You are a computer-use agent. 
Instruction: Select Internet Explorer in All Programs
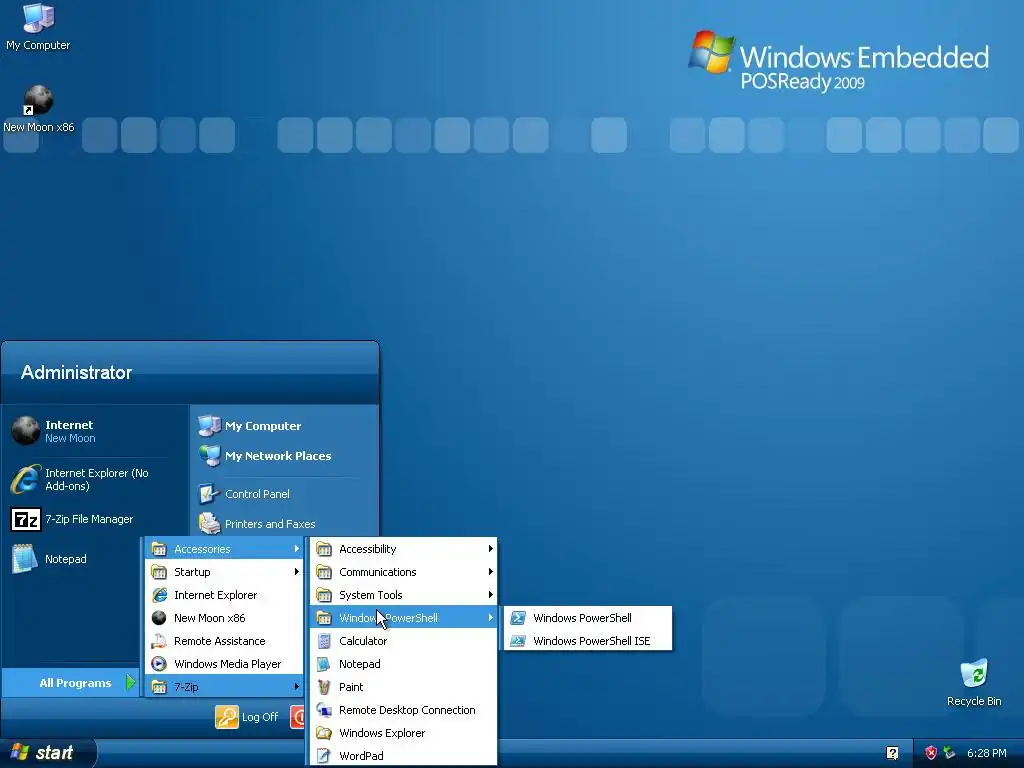224,595
